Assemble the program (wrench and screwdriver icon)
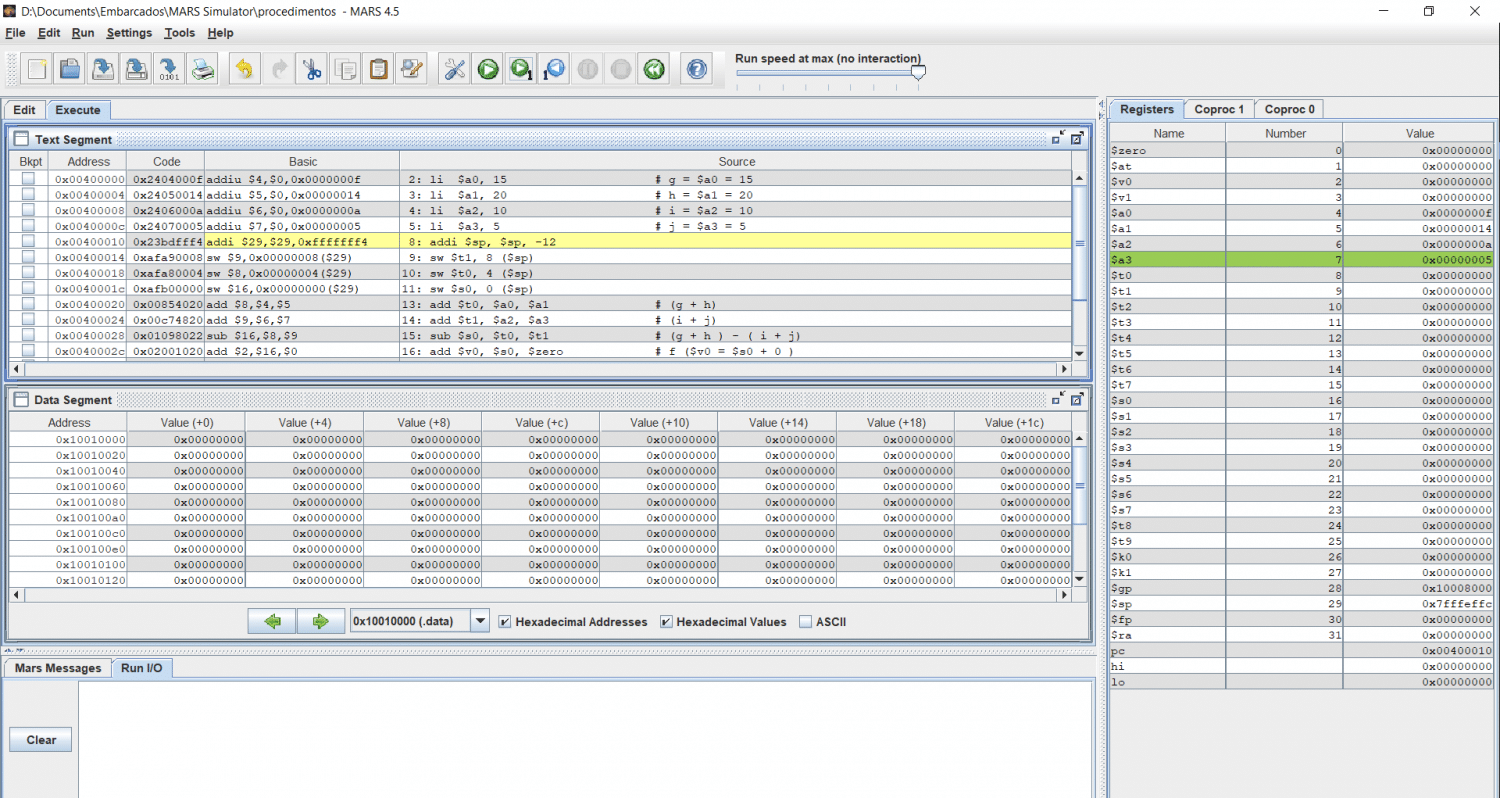This screenshot has width=1500, height=798. pos(454,69)
